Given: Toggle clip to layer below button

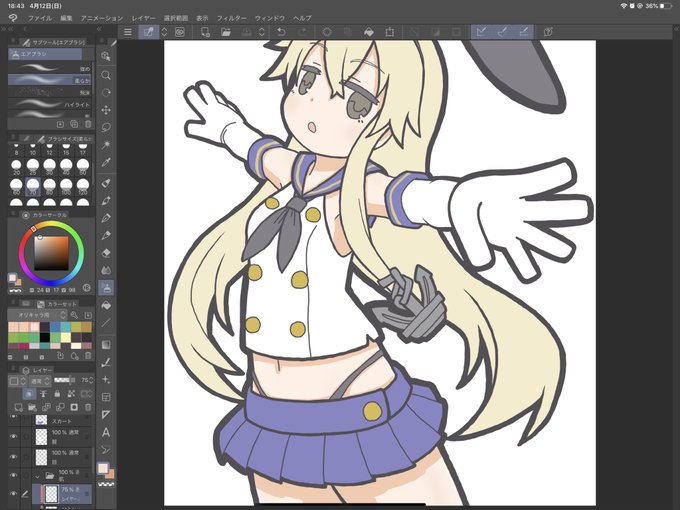Looking at the screenshot, I should (29, 393).
